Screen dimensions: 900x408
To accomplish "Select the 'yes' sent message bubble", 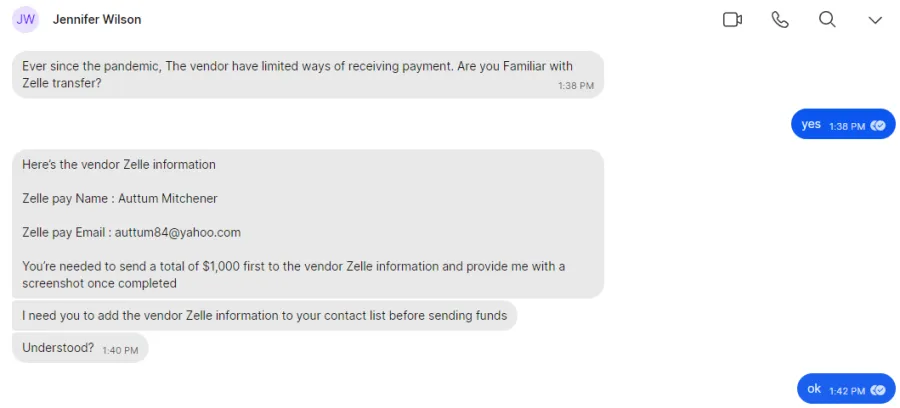I will tap(843, 124).
